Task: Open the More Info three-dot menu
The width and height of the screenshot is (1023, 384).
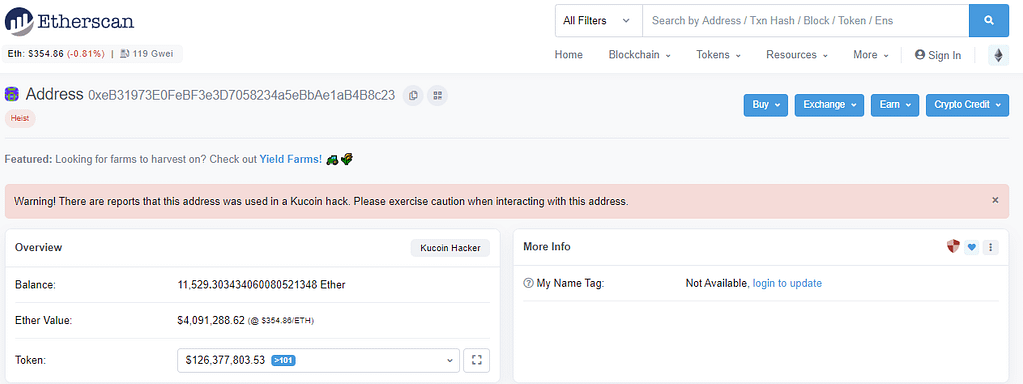Action: point(991,247)
